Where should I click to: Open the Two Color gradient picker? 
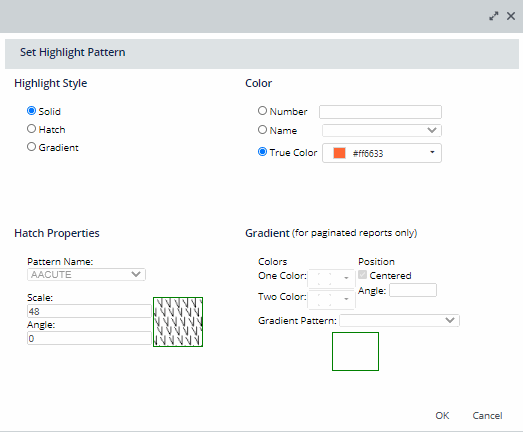tap(331, 299)
